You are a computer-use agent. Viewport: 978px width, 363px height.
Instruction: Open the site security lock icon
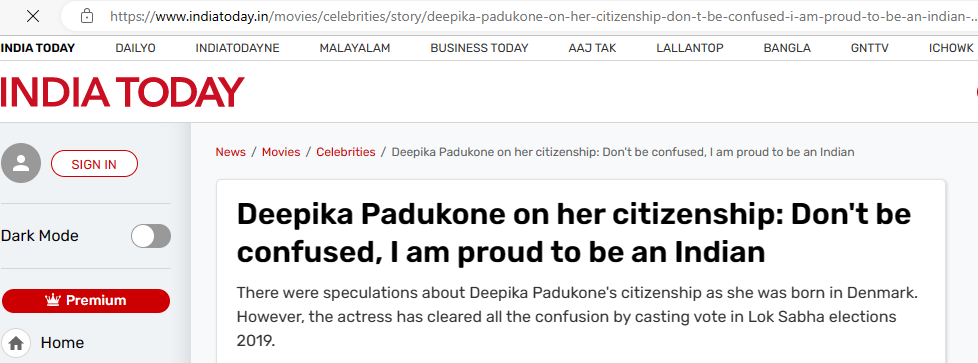87,16
